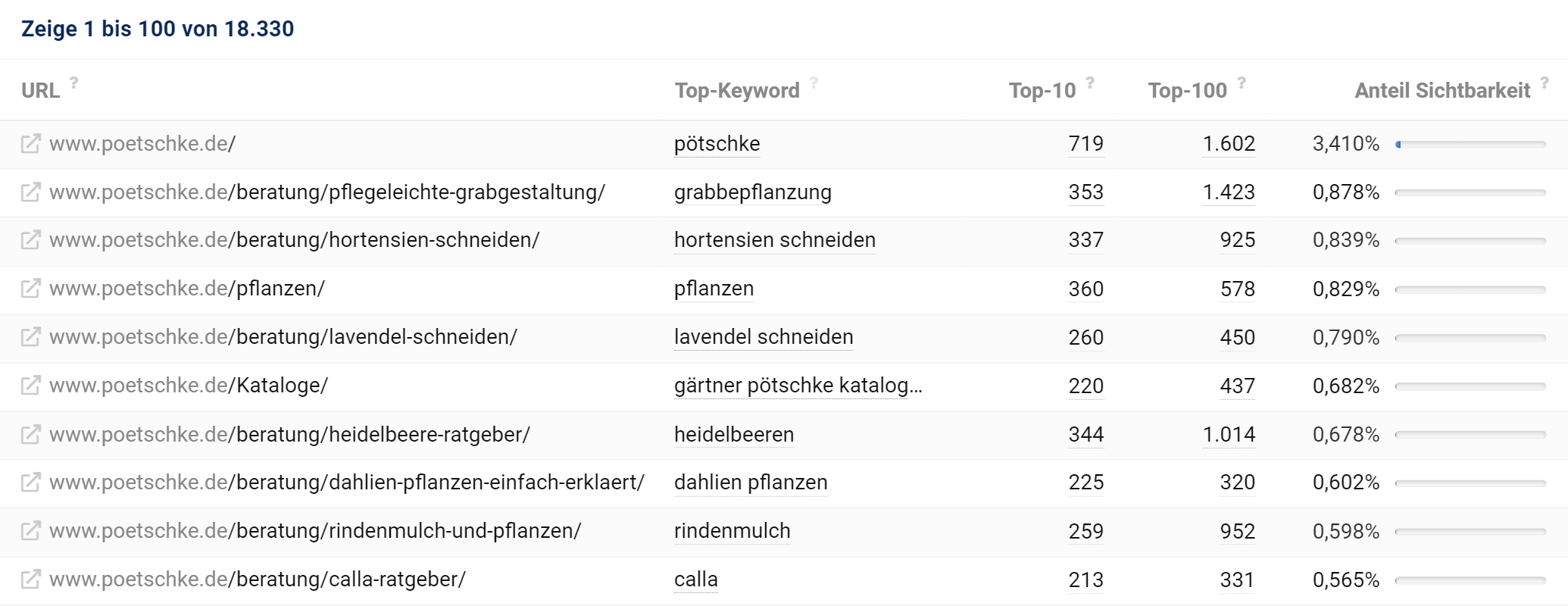This screenshot has height=606, width=1568.
Task: Click visibility bar for 3,410% homepage row
Action: point(1470,144)
